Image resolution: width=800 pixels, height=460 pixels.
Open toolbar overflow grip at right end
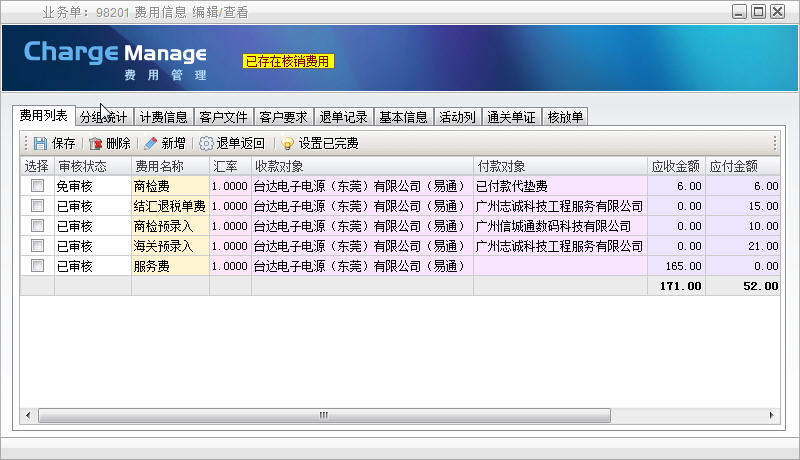(774, 143)
